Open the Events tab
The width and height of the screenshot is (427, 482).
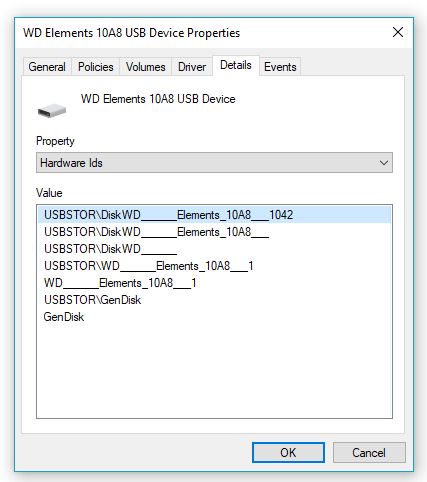pos(280,67)
